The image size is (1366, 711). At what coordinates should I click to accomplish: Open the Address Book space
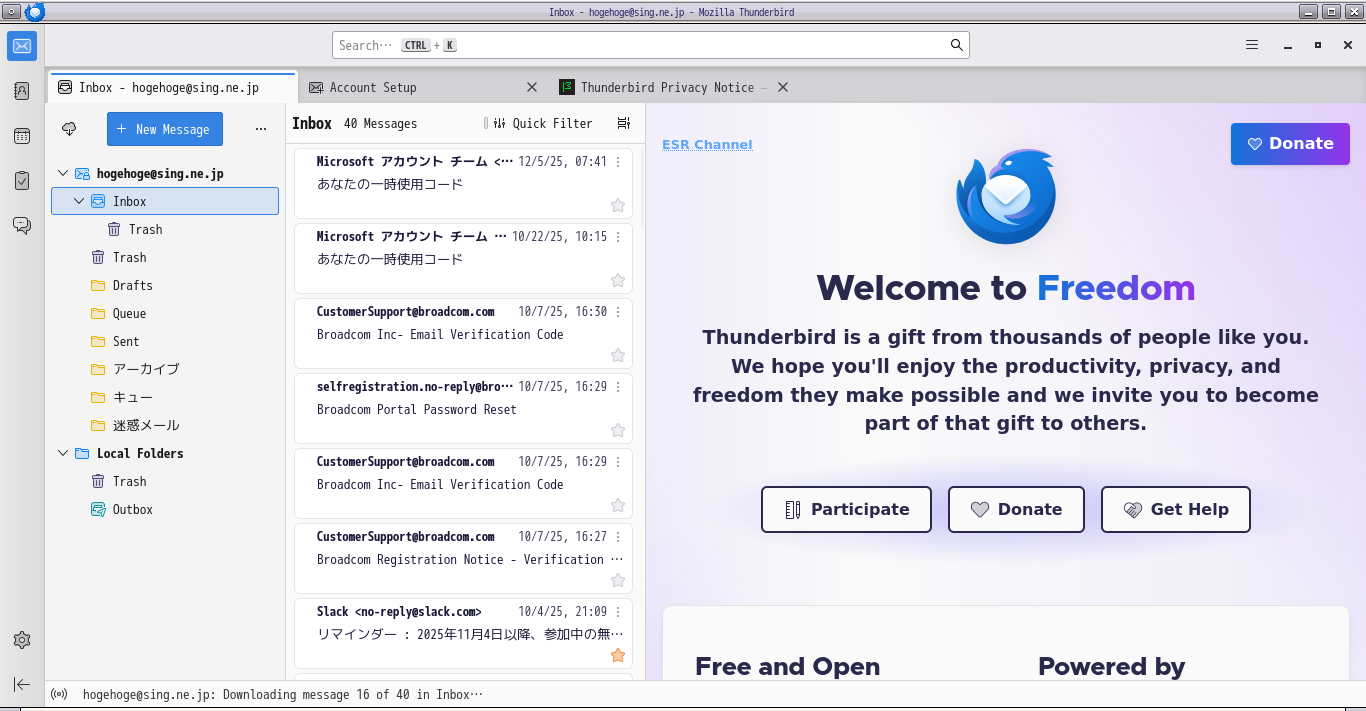[x=22, y=91]
